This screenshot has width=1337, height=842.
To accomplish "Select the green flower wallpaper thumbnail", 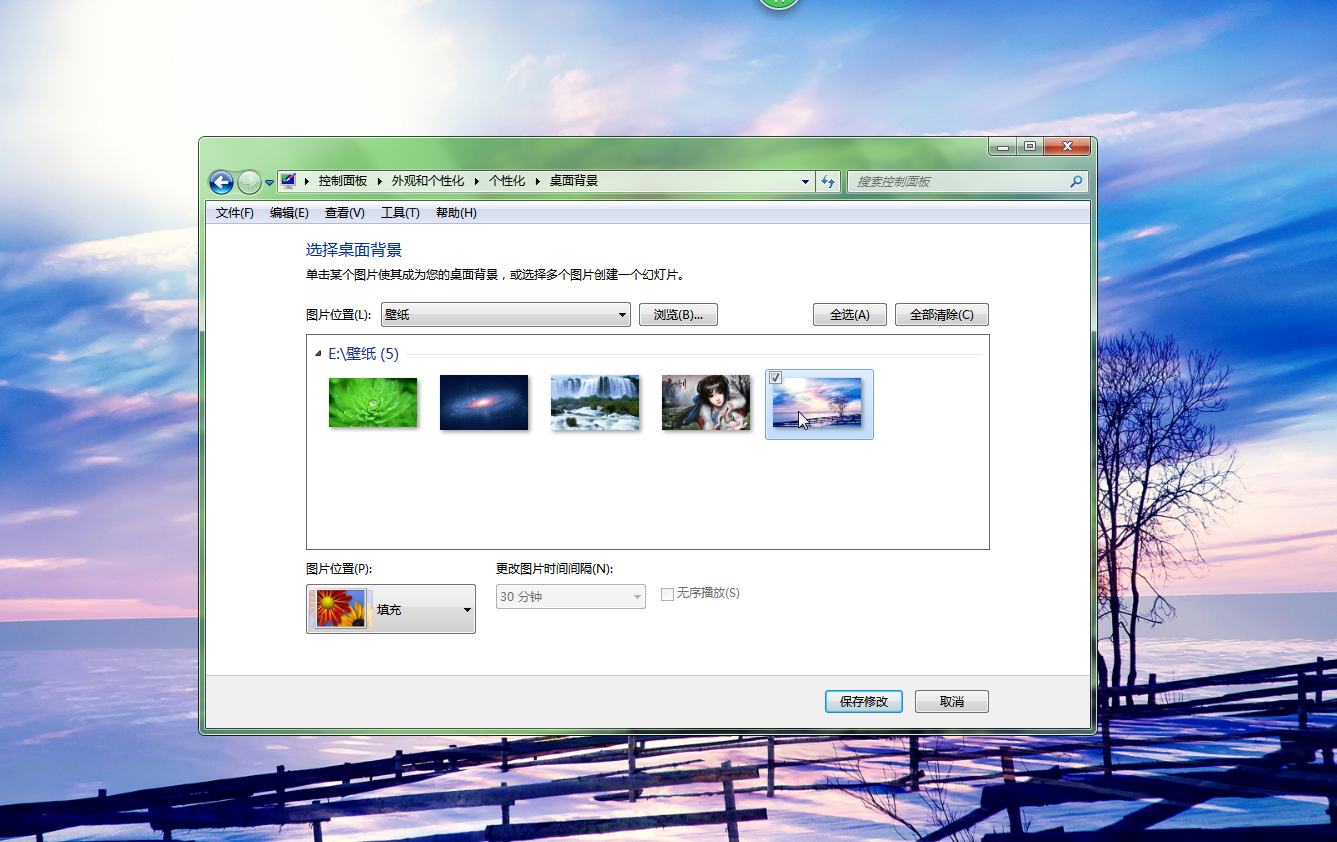I will point(373,402).
